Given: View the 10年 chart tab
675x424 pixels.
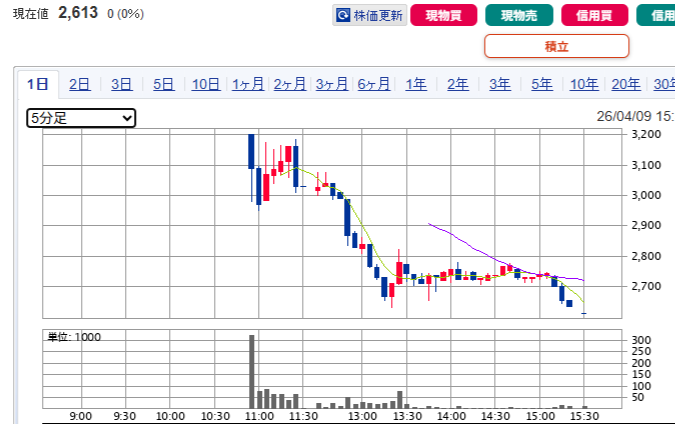Looking at the screenshot, I should pos(584,84).
